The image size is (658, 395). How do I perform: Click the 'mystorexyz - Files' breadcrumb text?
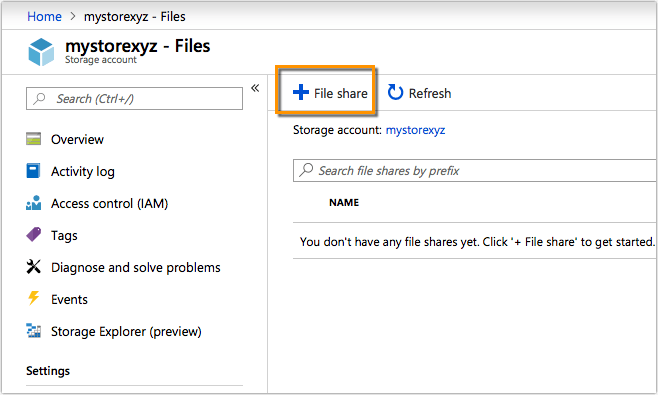coord(135,16)
